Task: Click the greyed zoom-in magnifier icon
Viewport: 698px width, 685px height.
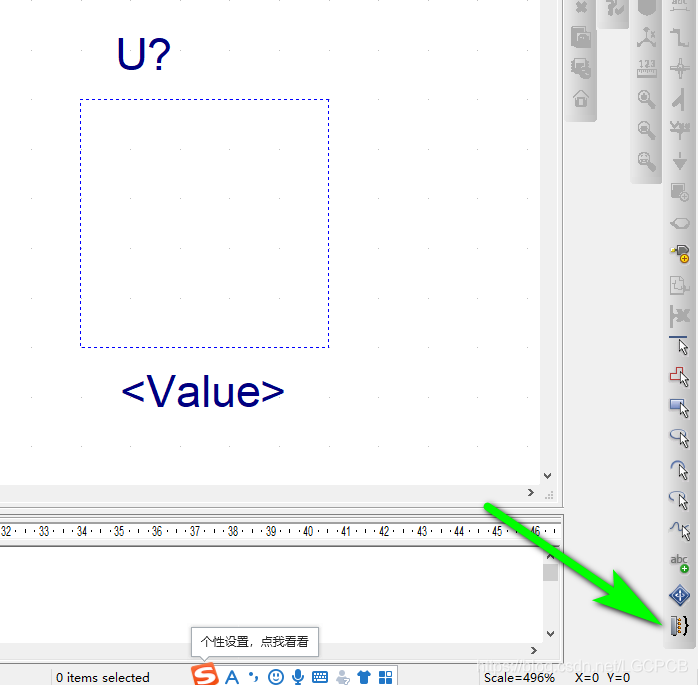Action: 646,99
